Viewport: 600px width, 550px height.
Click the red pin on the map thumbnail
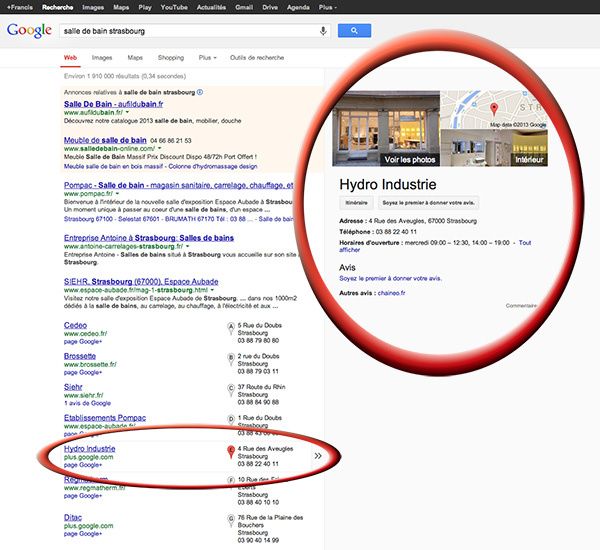click(x=494, y=109)
